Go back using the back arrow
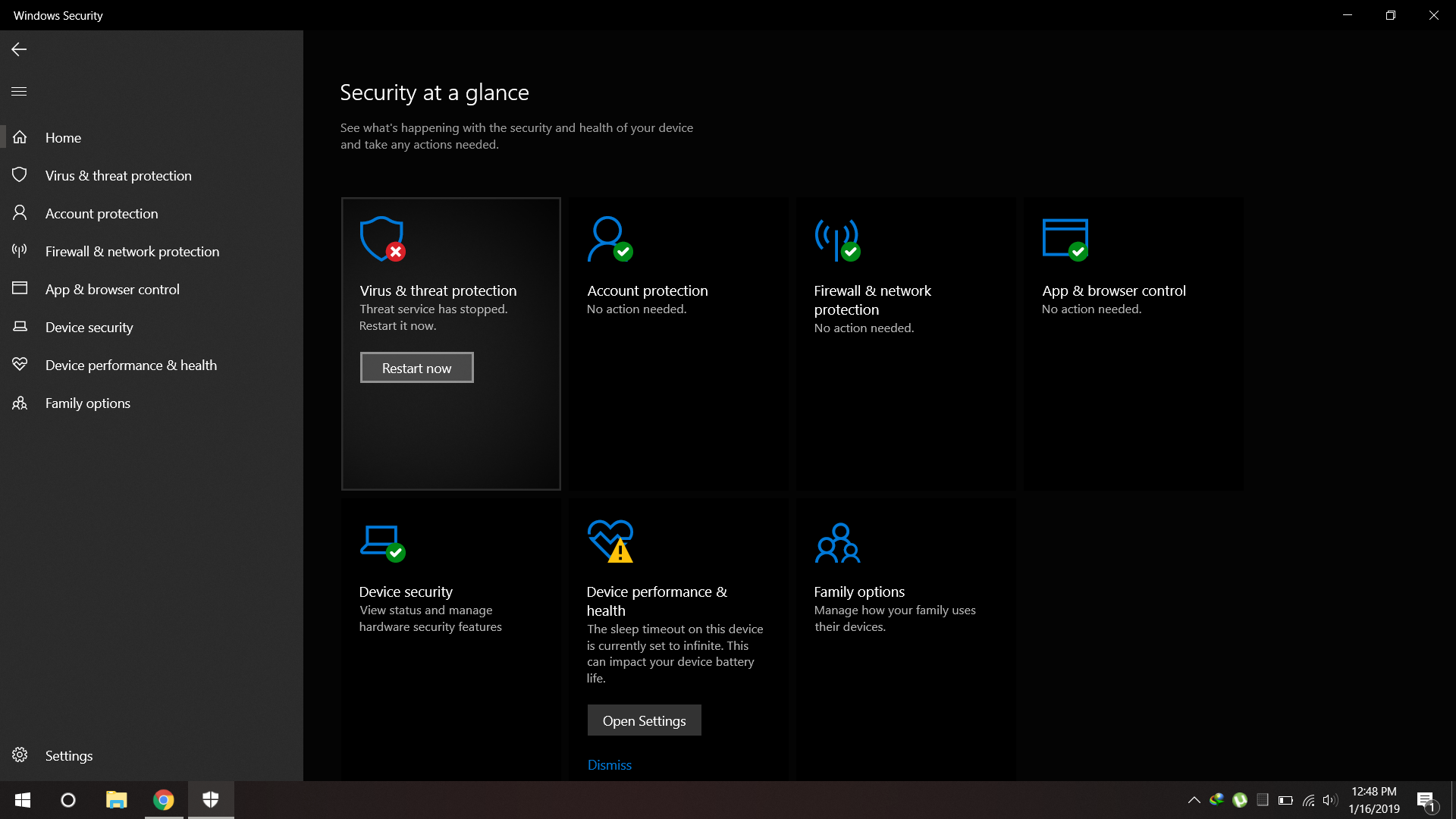The width and height of the screenshot is (1456, 819). [x=19, y=49]
